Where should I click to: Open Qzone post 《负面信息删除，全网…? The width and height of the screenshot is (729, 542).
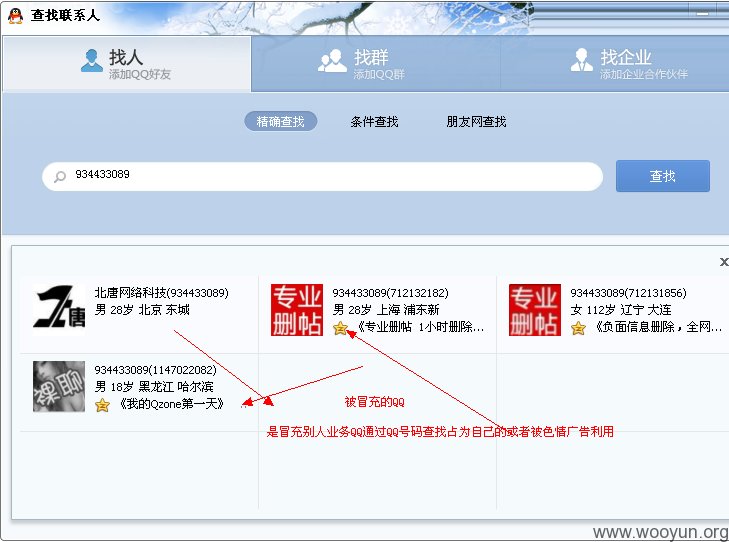[657, 327]
